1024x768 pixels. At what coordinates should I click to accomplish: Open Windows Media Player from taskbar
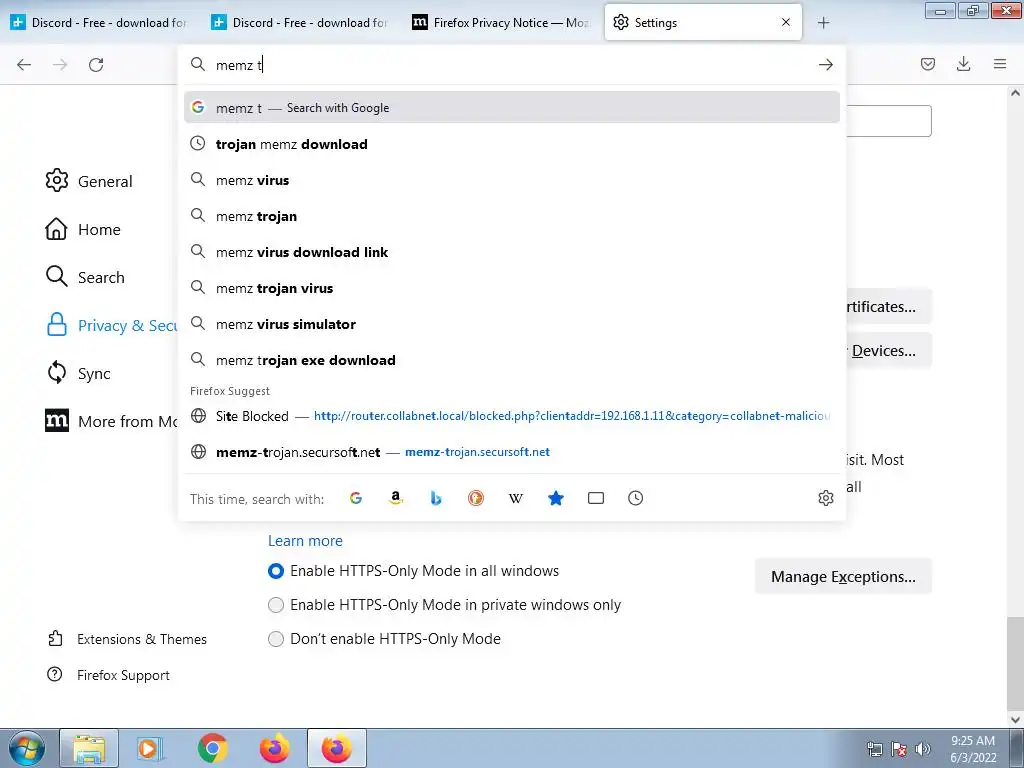pyautogui.click(x=150, y=748)
